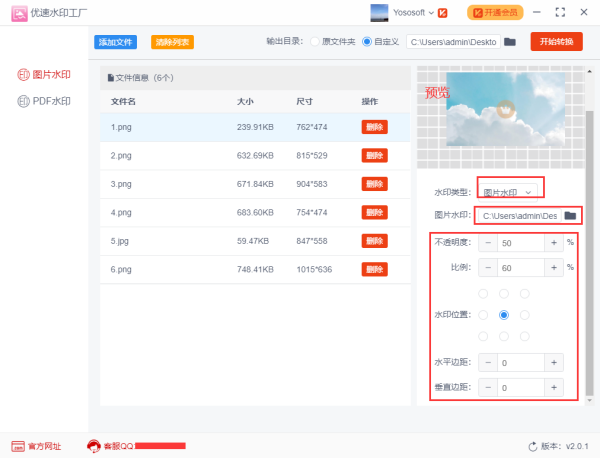Click the version refresh icon
600x458 pixels.
532,446
